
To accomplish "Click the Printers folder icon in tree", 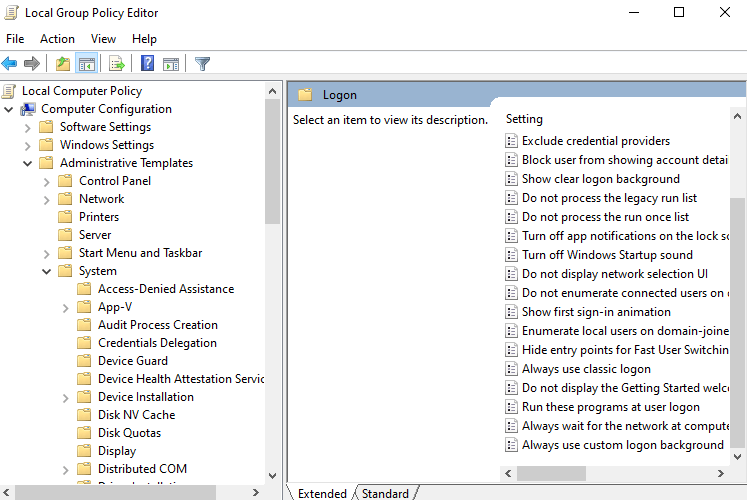I will pyautogui.click(x=65, y=217).
